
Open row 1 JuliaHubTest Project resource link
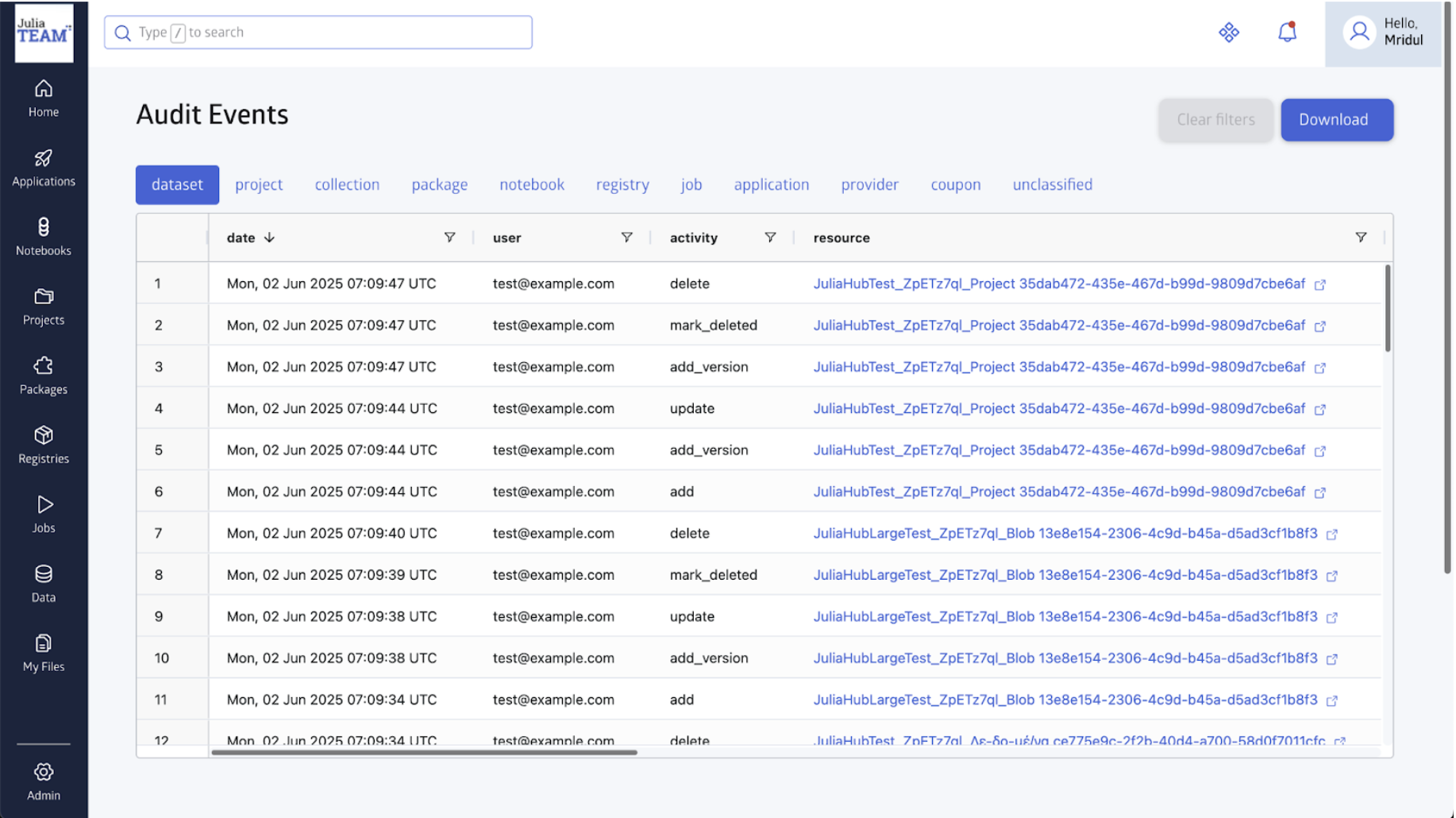tap(1058, 284)
